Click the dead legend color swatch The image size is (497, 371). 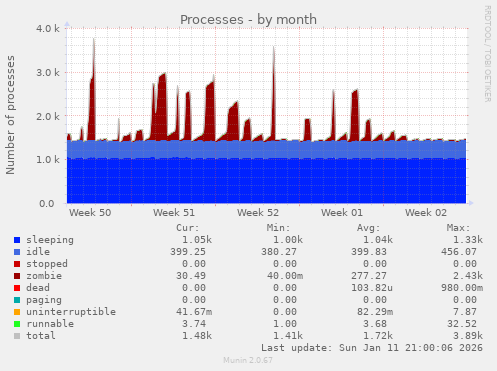pyautogui.click(x=17, y=288)
